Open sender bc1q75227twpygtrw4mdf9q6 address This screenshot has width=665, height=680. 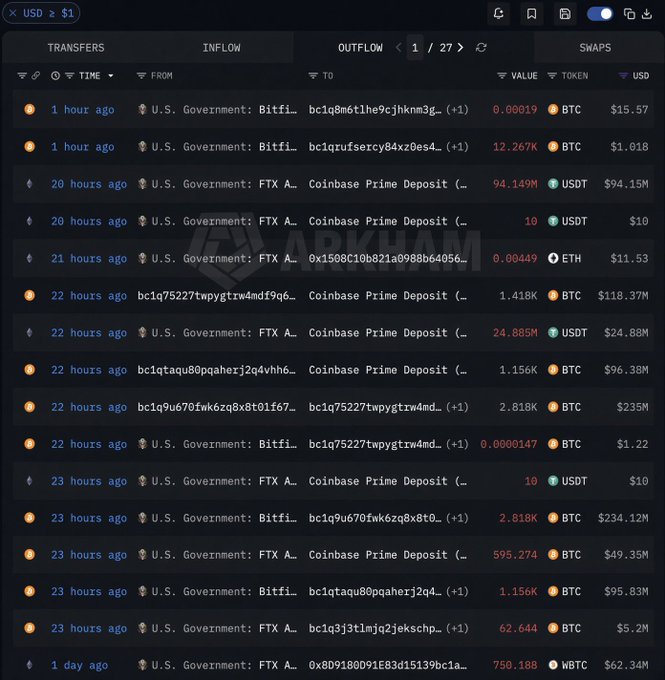point(216,296)
